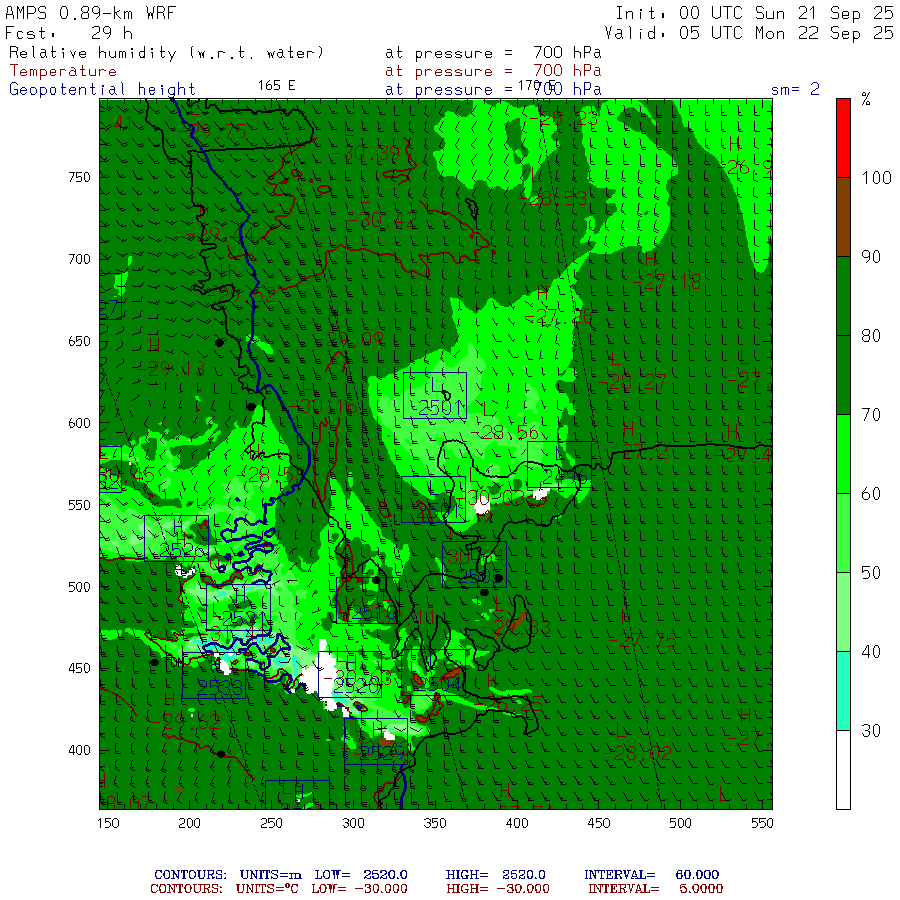This screenshot has width=900, height=900.
Task: Click the white swatch at the colorbar bottom
Action: pyautogui.click(x=843, y=769)
